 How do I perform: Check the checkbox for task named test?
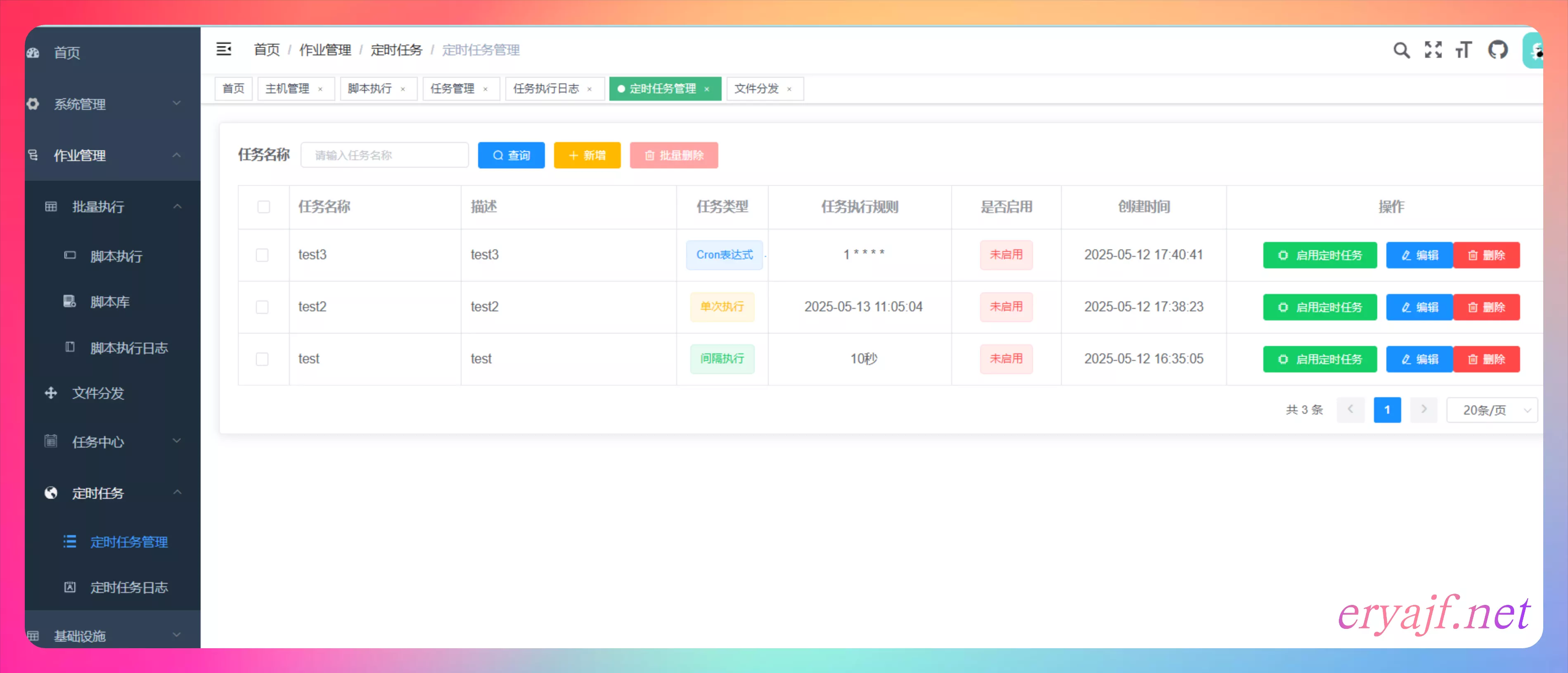tap(262, 359)
